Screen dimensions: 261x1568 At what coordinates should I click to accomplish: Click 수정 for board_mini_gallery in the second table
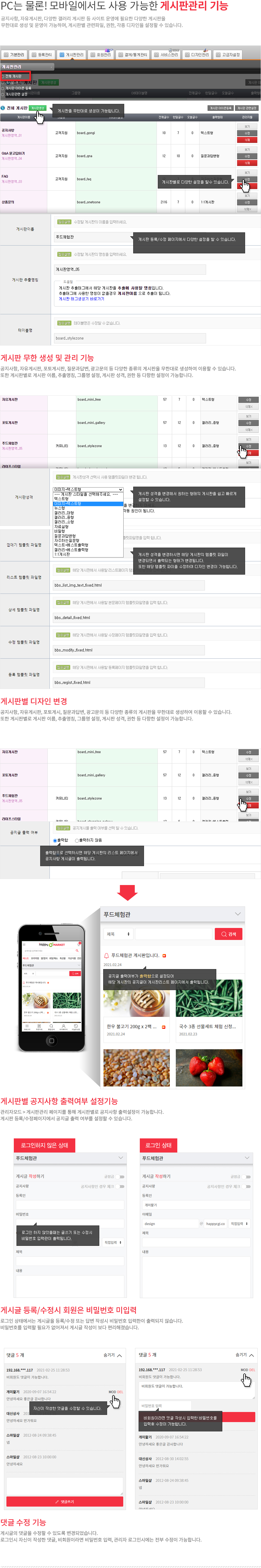point(248,422)
